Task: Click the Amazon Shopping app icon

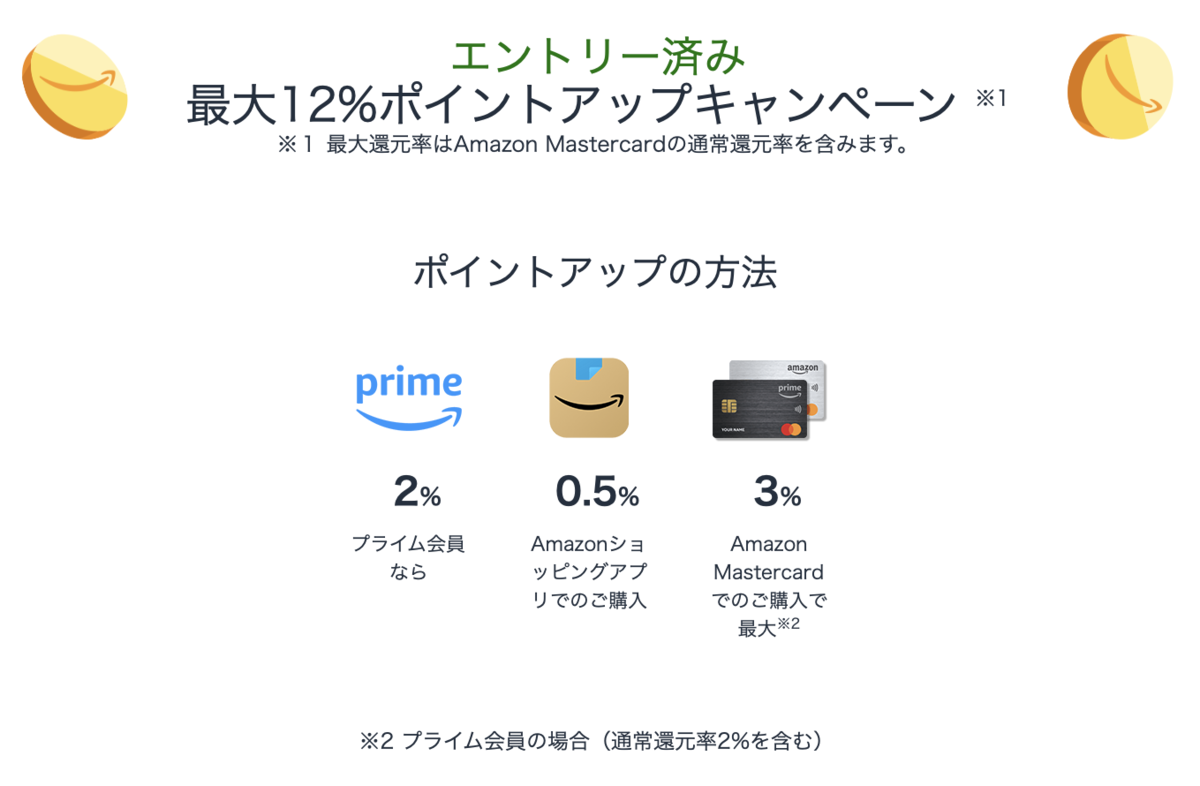Action: 589,398
